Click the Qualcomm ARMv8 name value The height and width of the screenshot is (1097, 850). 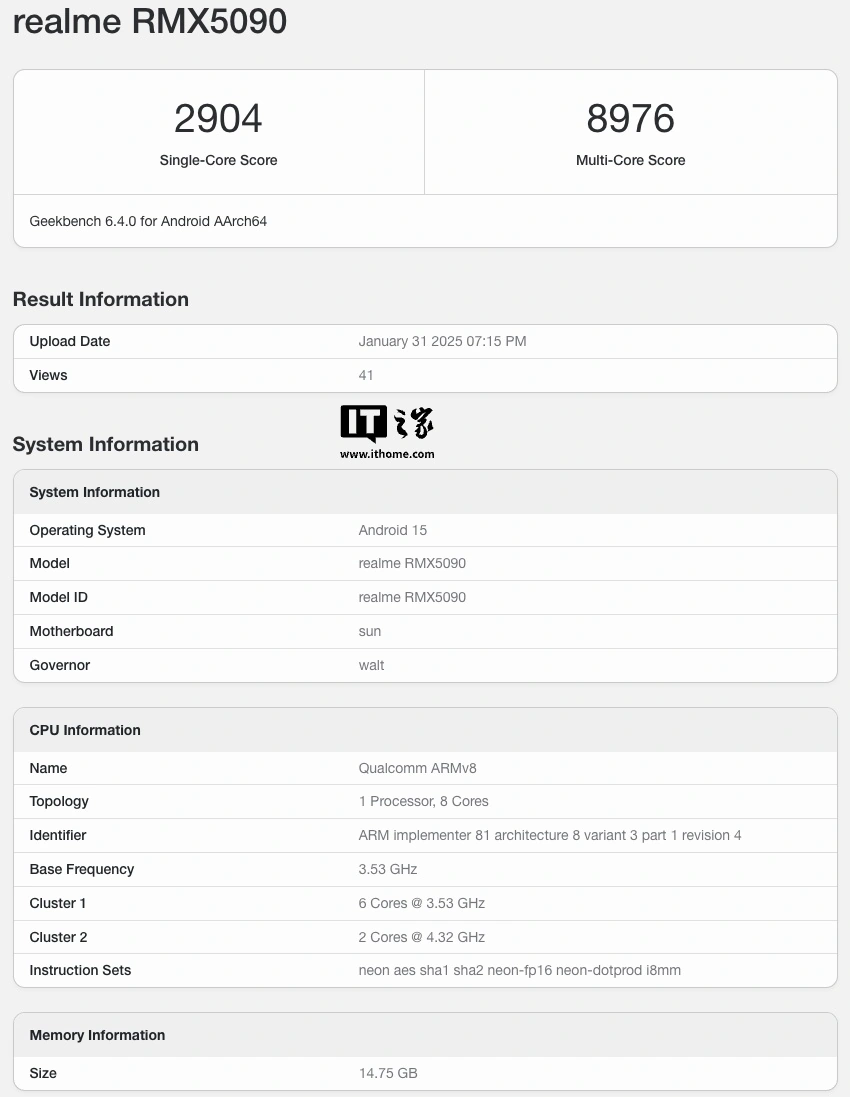[411, 768]
